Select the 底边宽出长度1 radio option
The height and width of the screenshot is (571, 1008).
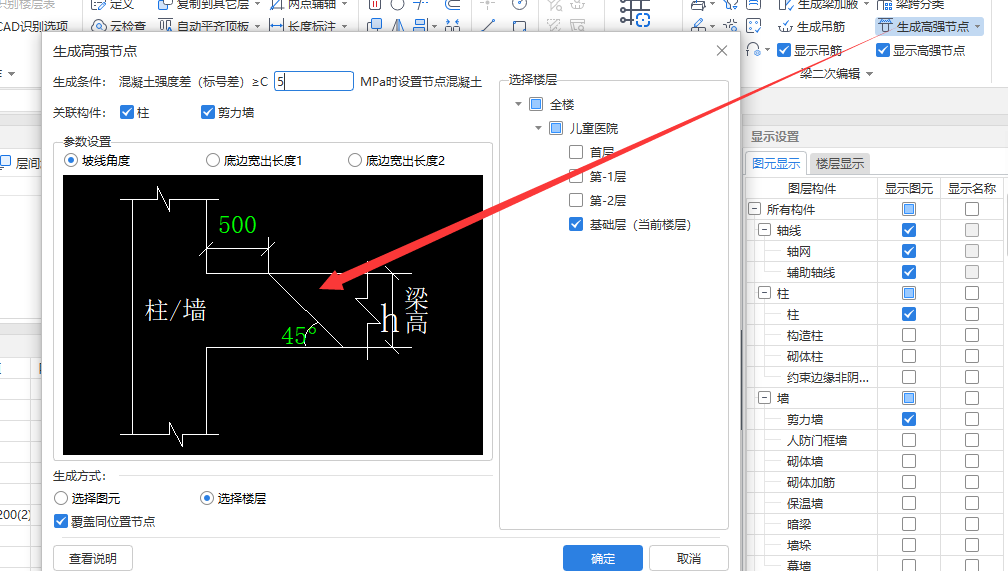(x=213, y=160)
